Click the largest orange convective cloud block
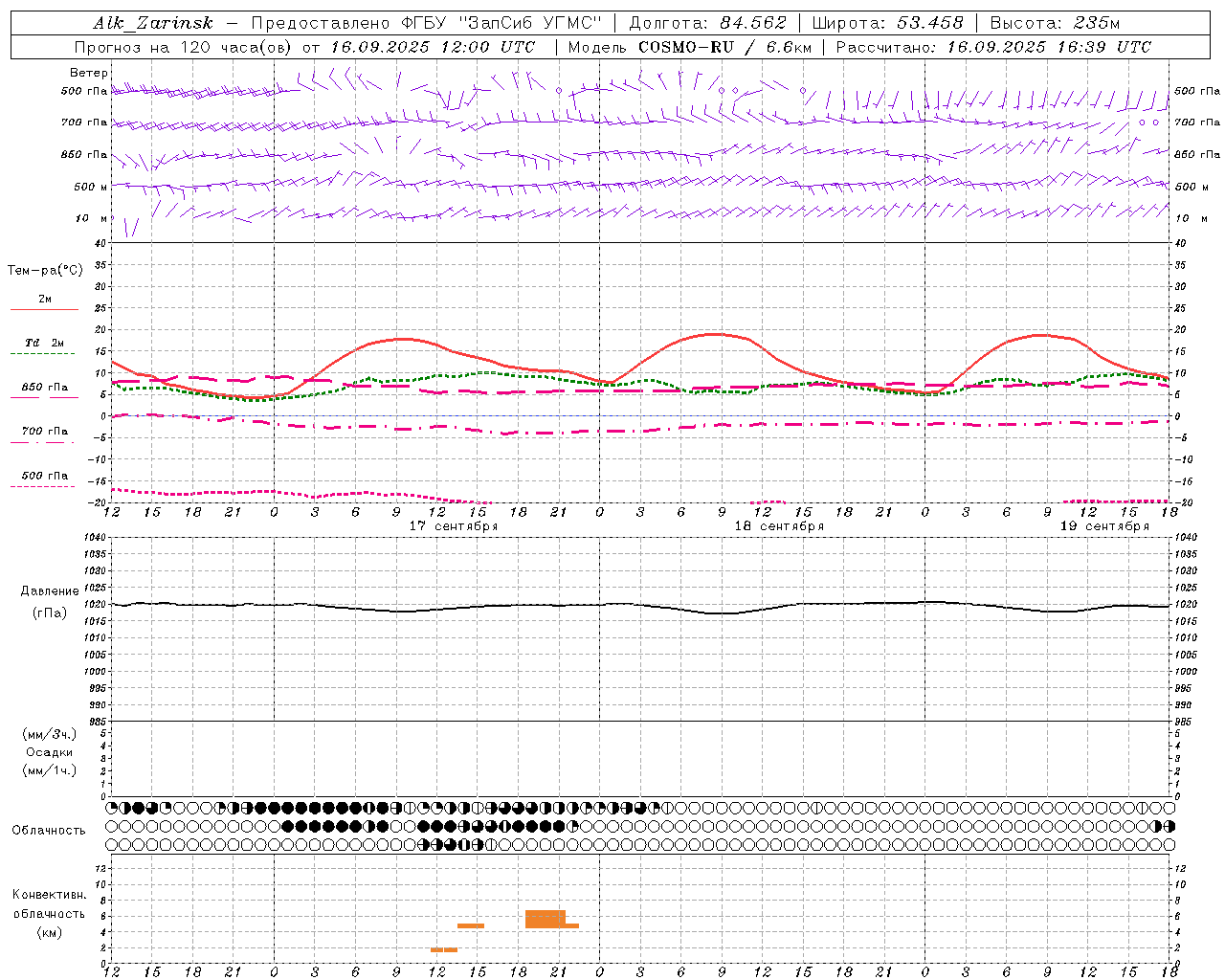 (x=546, y=919)
